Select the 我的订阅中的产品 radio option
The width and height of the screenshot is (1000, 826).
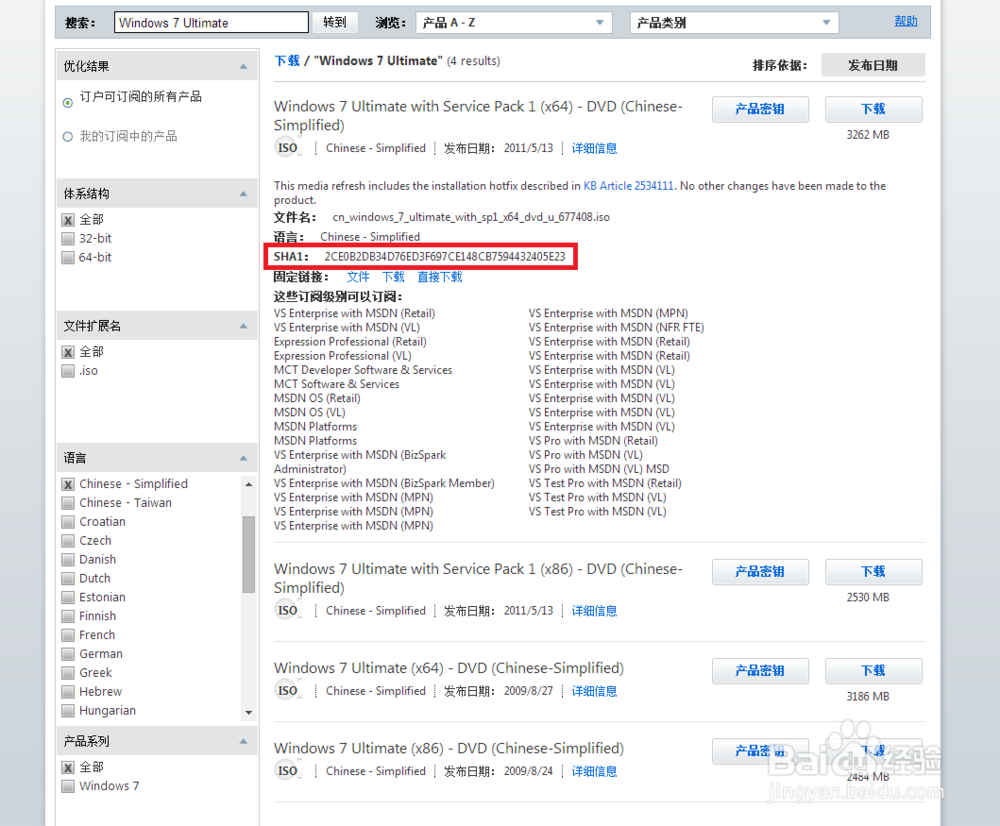[68, 136]
